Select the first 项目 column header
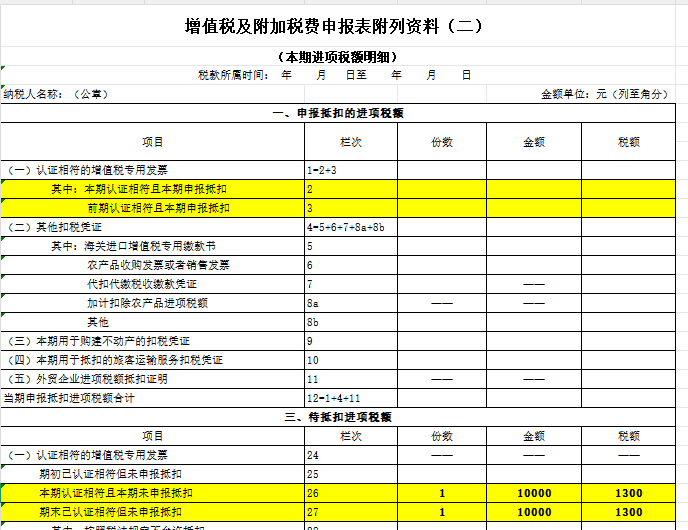Viewport: 688px width, 530px height. point(152,142)
